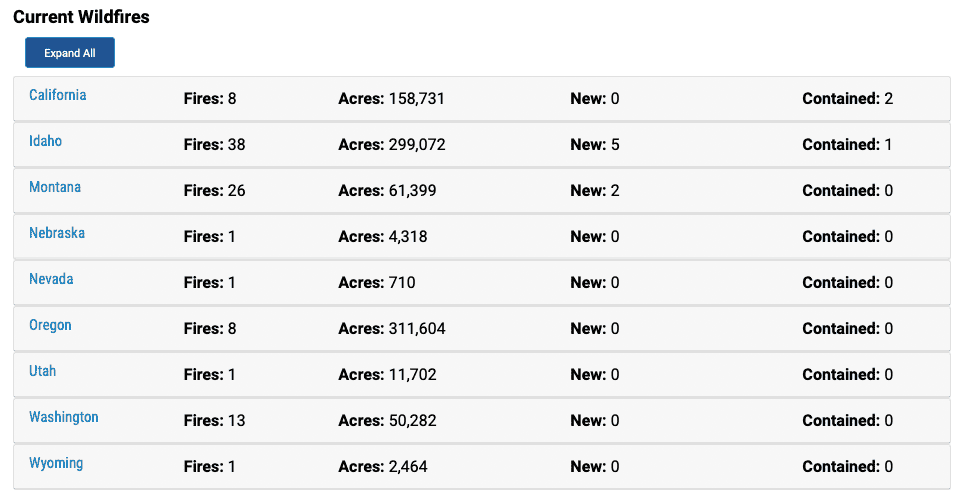The height and width of the screenshot is (500, 962).
Task: Click Washington's Fires: 13 count
Action: click(x=214, y=421)
